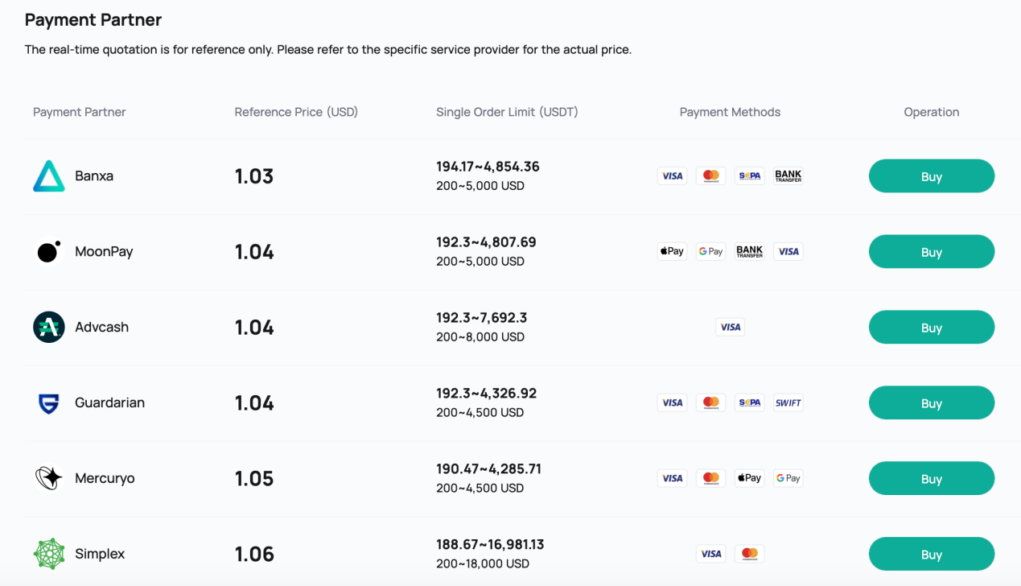Buy with Advcash

pos(931,327)
